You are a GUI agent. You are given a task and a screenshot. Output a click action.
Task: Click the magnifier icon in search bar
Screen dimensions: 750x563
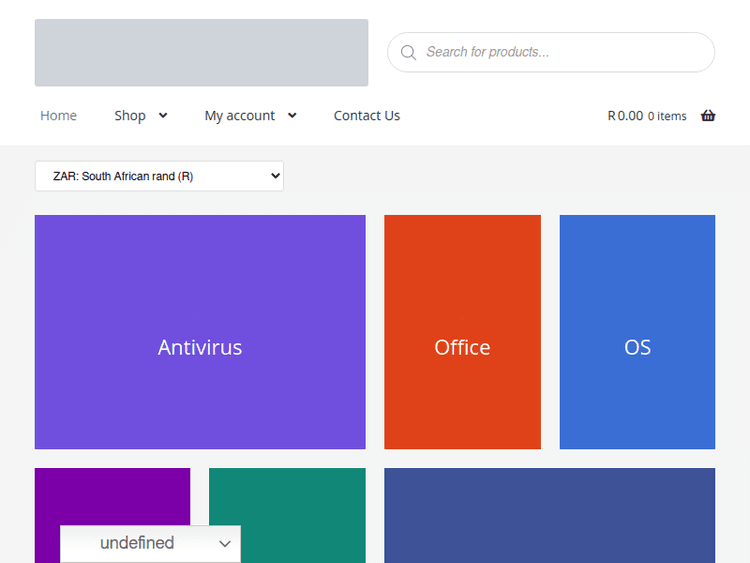408,52
